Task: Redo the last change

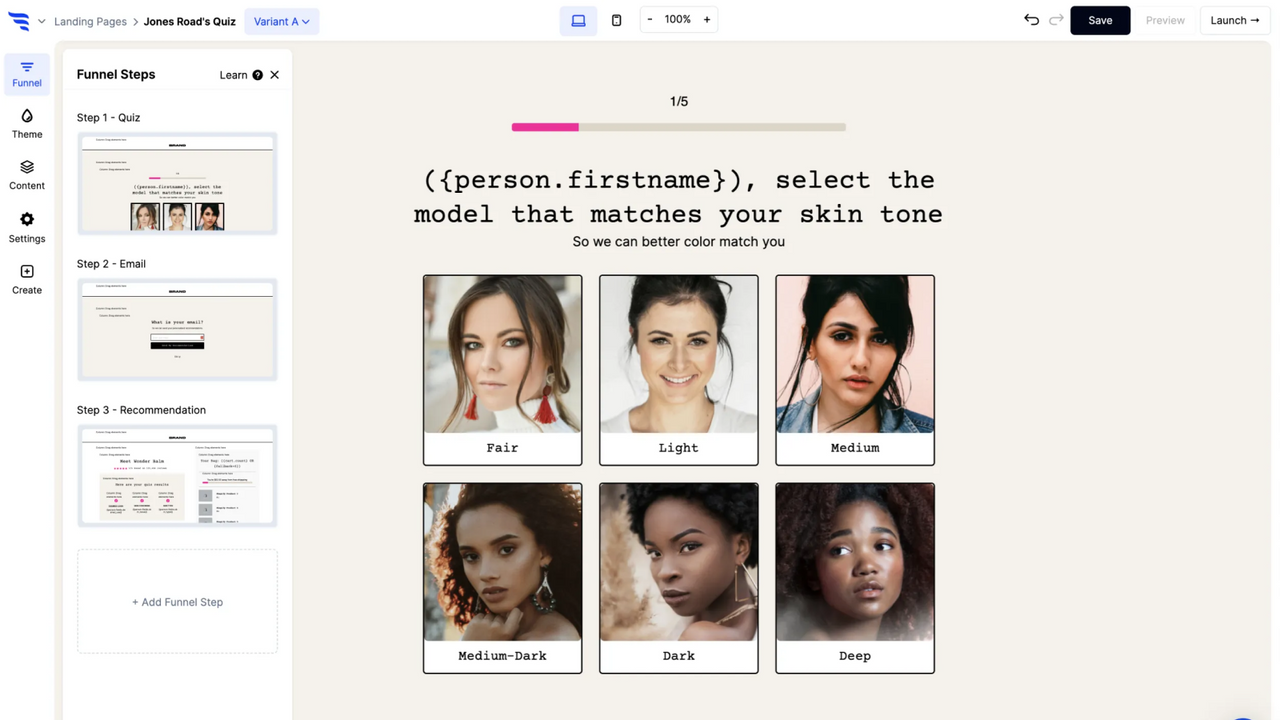Action: tap(1056, 20)
